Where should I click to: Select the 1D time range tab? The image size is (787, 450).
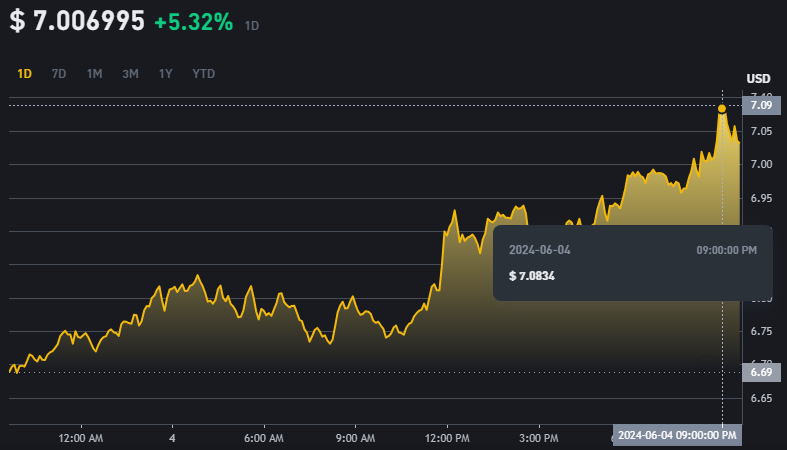(25, 73)
